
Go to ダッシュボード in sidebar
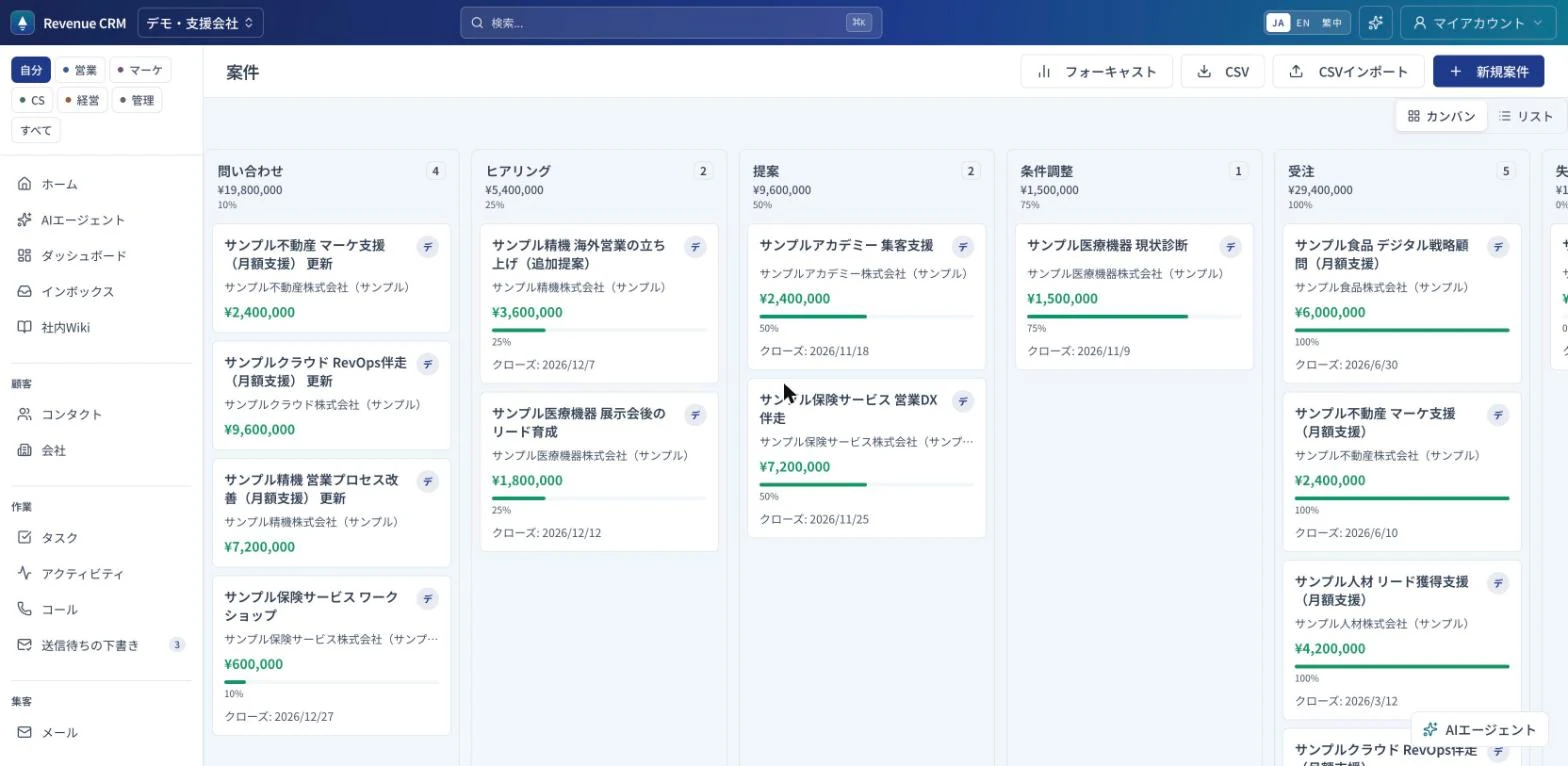pos(101,256)
